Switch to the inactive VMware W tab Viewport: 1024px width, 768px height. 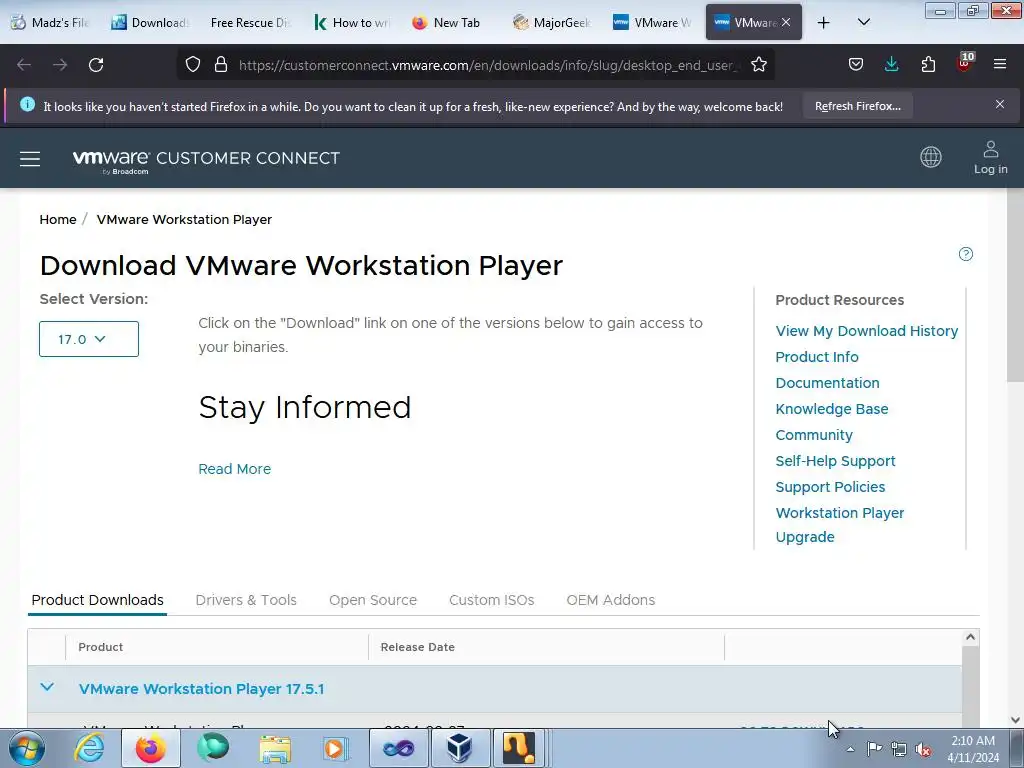click(652, 23)
